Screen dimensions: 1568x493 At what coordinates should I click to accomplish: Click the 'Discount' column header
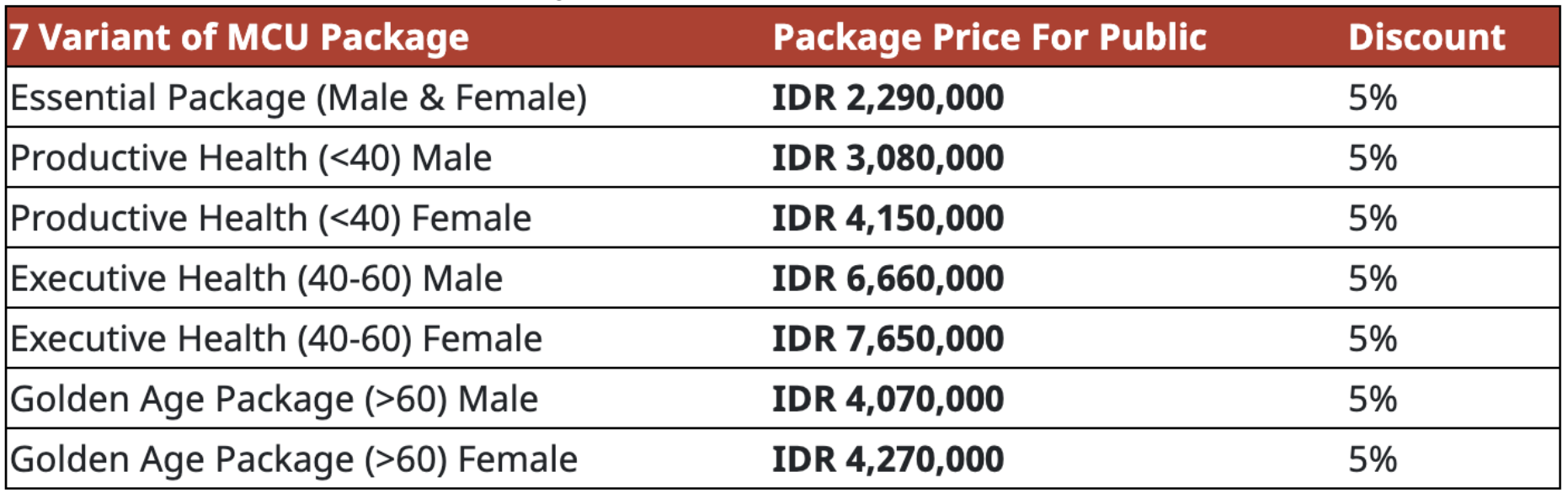point(1427,38)
